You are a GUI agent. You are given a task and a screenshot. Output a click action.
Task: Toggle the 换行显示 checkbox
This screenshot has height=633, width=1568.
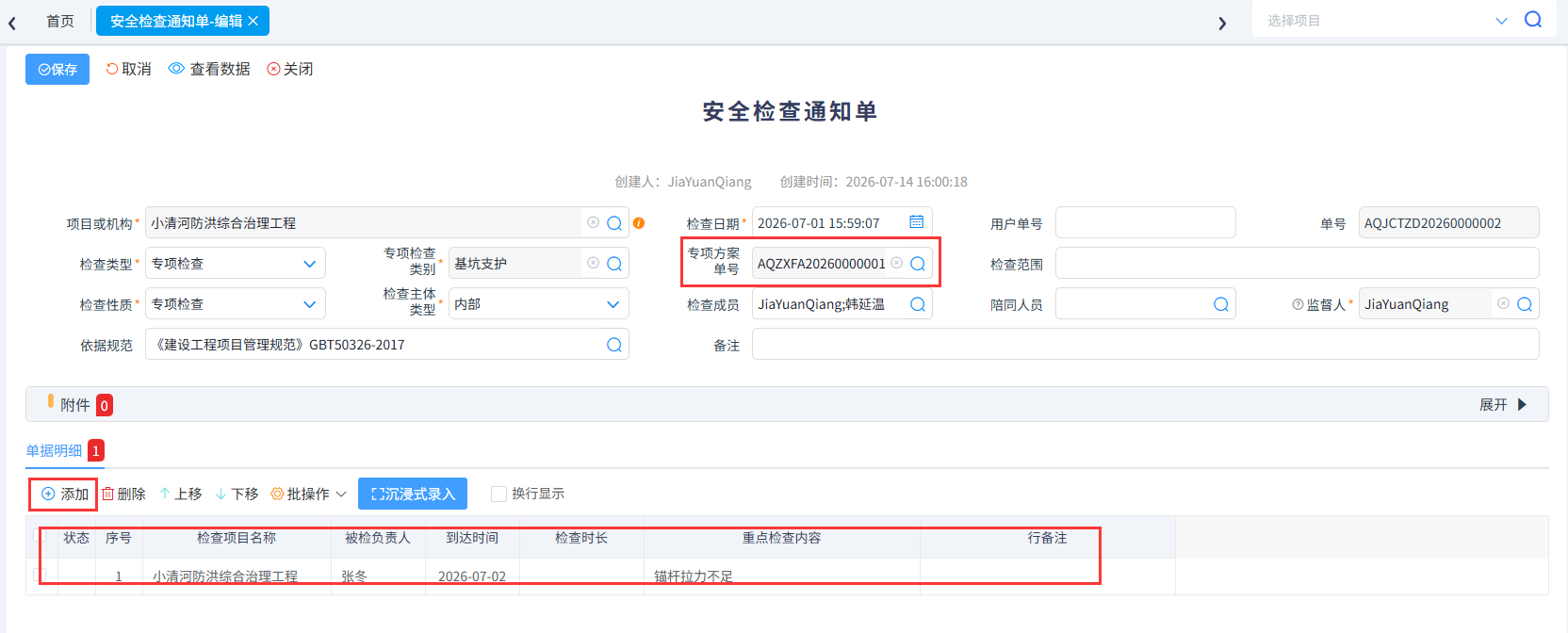(x=499, y=494)
